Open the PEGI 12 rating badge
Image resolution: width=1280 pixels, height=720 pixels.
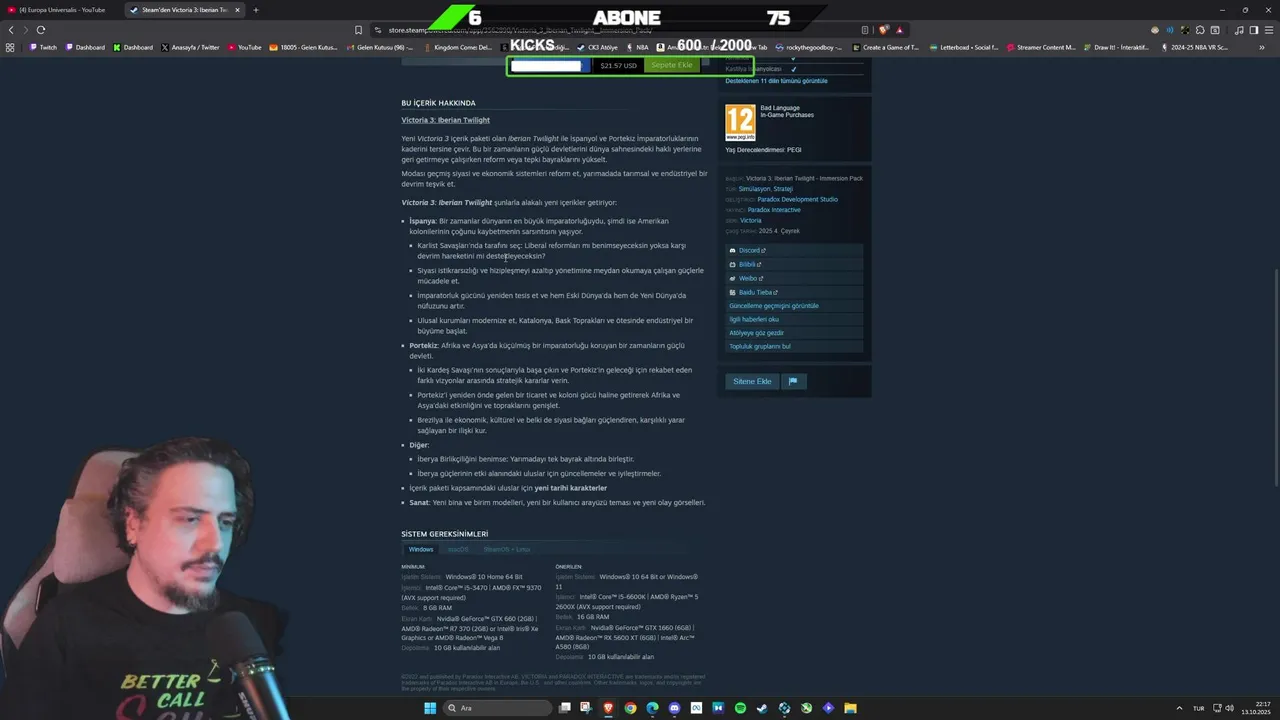click(x=740, y=123)
